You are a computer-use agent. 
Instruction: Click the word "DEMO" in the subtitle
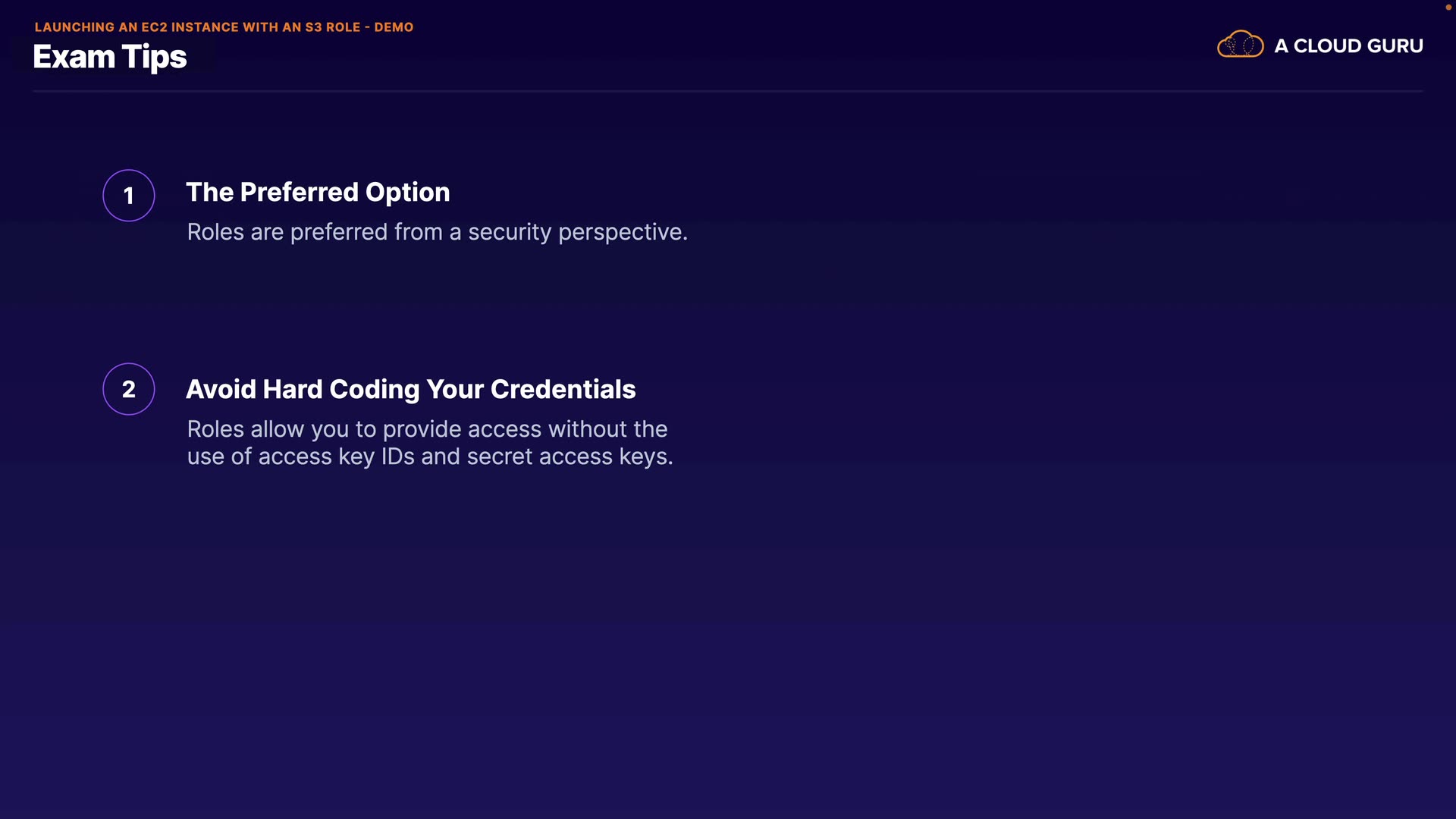pyautogui.click(x=394, y=27)
